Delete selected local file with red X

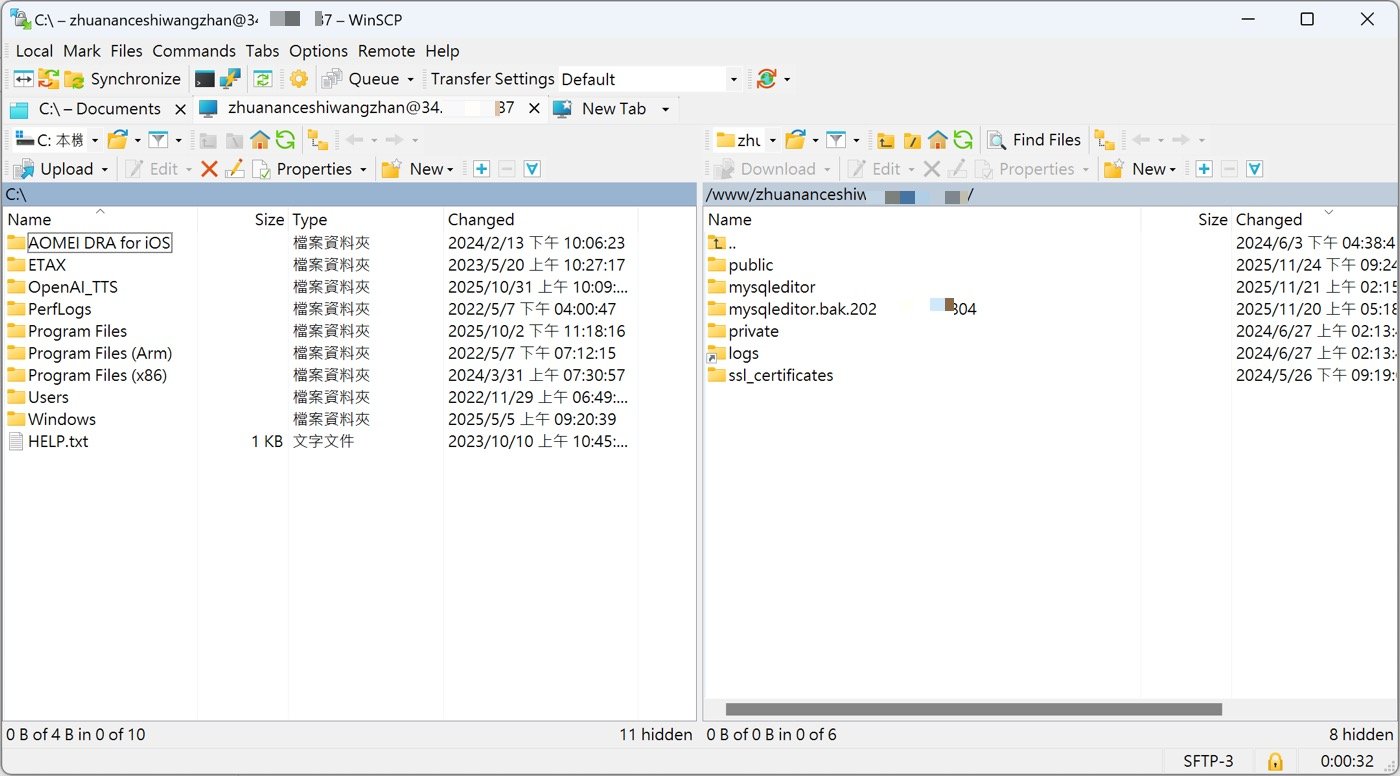click(x=209, y=169)
